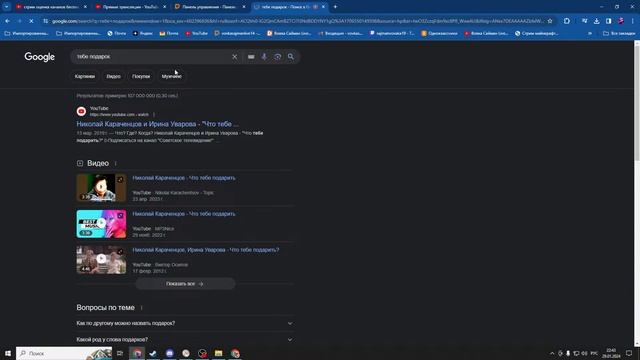This screenshot has height=360, width=640.
Task: Click the video thumbnail showing a person's face
Action: pos(101,188)
